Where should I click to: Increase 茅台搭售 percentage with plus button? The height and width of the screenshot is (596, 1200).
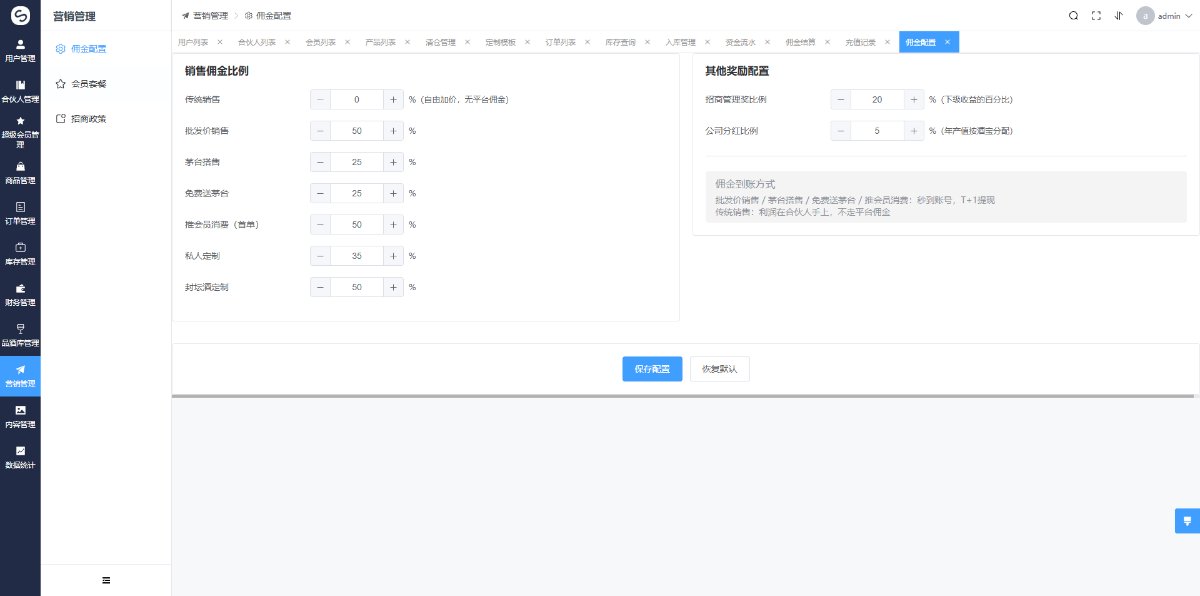click(393, 162)
